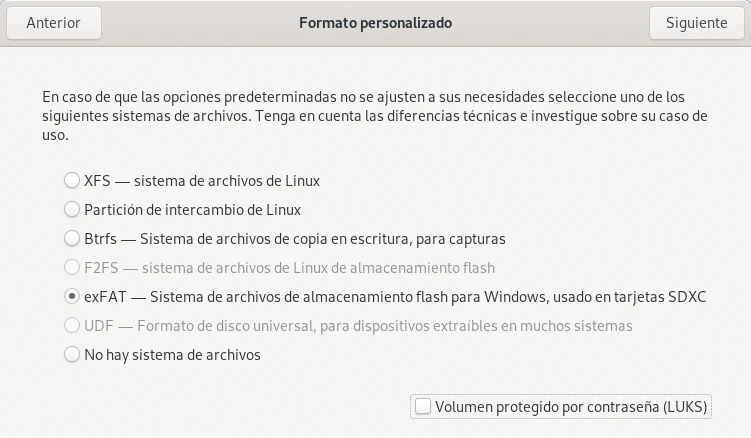751x438 pixels.
Task: Choose the Linux swap partition radio option
Action: [71, 210]
